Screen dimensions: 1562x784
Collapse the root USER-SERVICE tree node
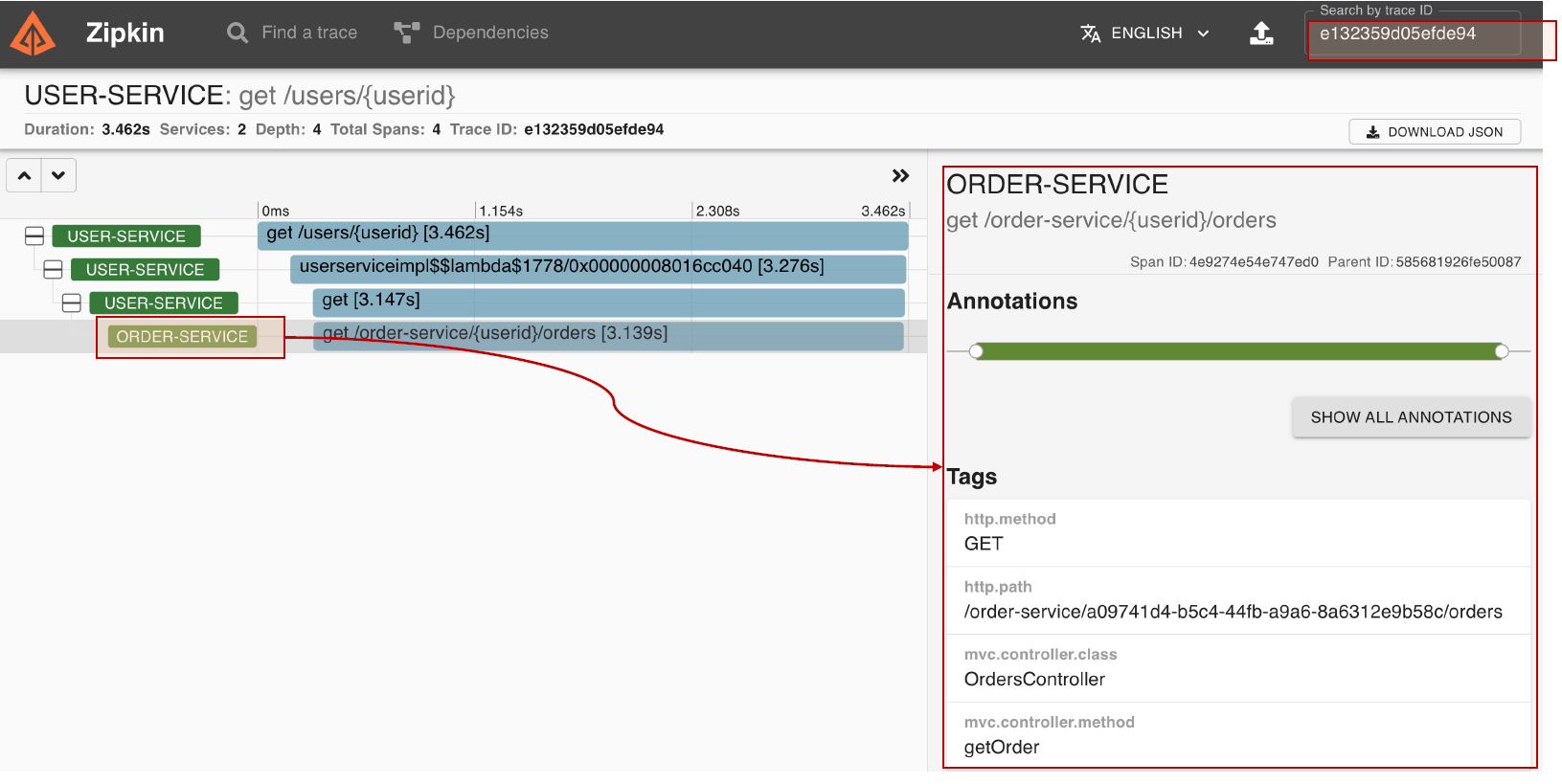coord(34,236)
